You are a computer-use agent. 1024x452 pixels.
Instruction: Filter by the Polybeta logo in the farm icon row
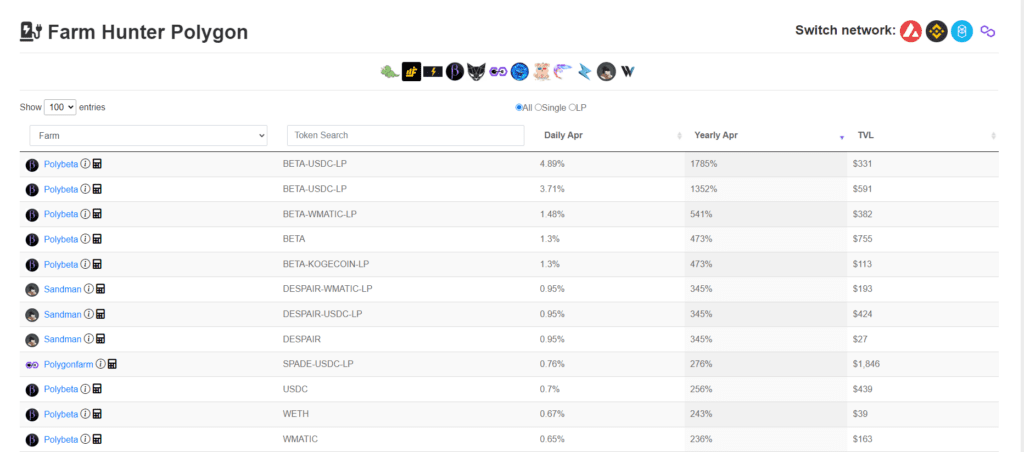(x=455, y=72)
